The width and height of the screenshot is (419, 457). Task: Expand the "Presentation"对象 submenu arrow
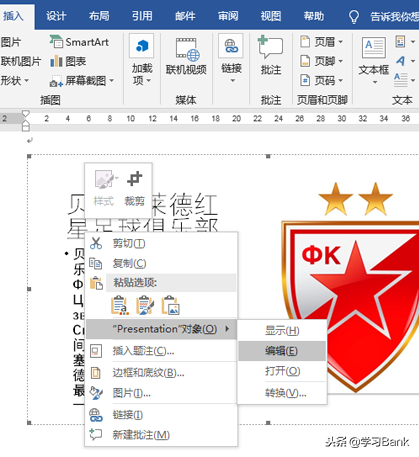click(x=227, y=329)
